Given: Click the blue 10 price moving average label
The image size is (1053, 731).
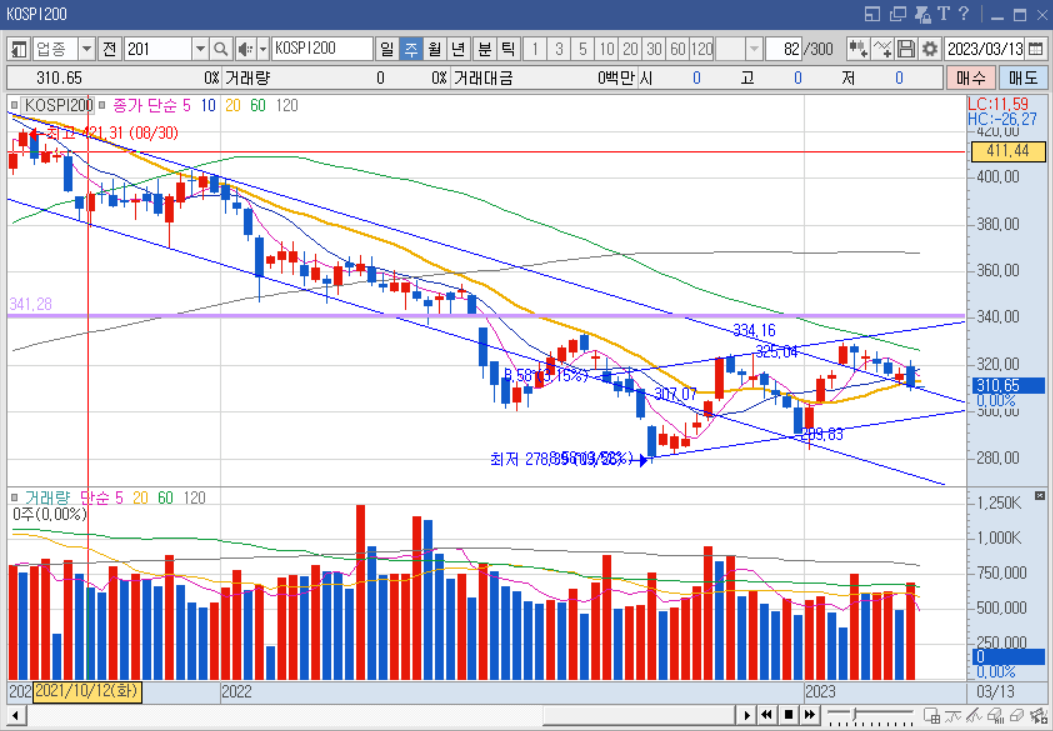Looking at the screenshot, I should 208,105.
